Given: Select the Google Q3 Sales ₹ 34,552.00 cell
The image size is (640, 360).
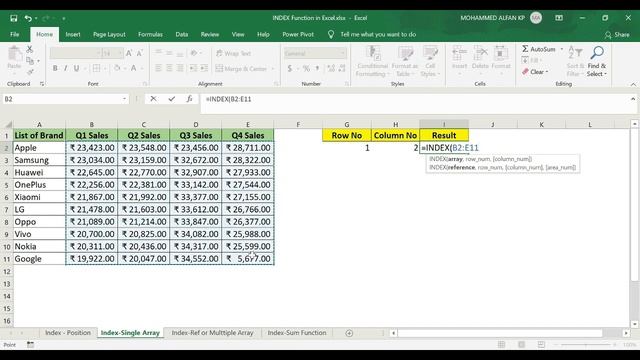Looking at the screenshot, I should [x=196, y=259].
